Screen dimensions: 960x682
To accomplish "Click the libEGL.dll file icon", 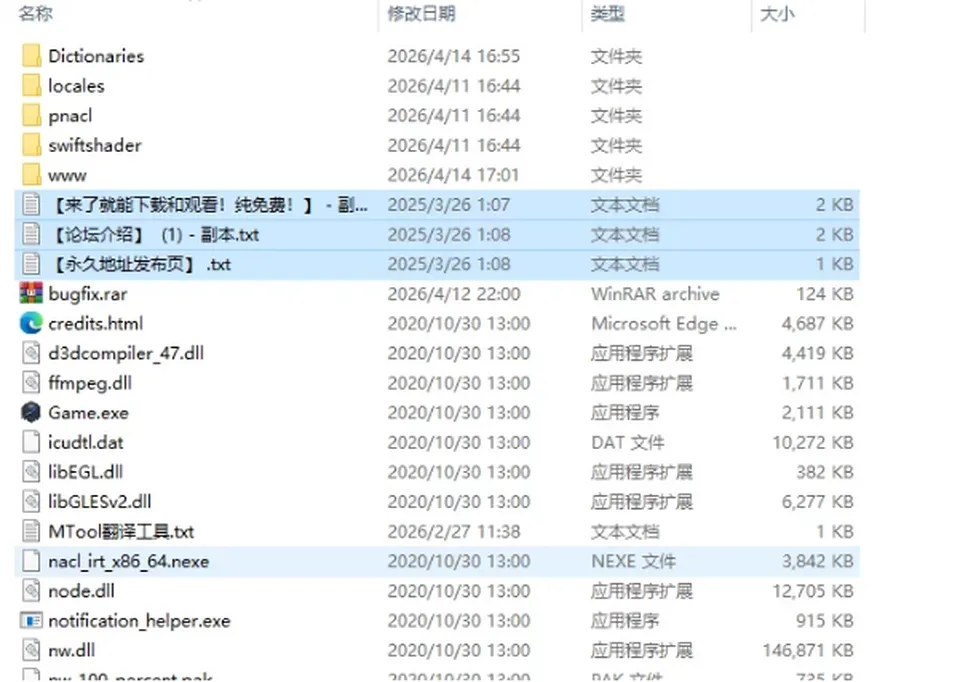I will [31, 472].
